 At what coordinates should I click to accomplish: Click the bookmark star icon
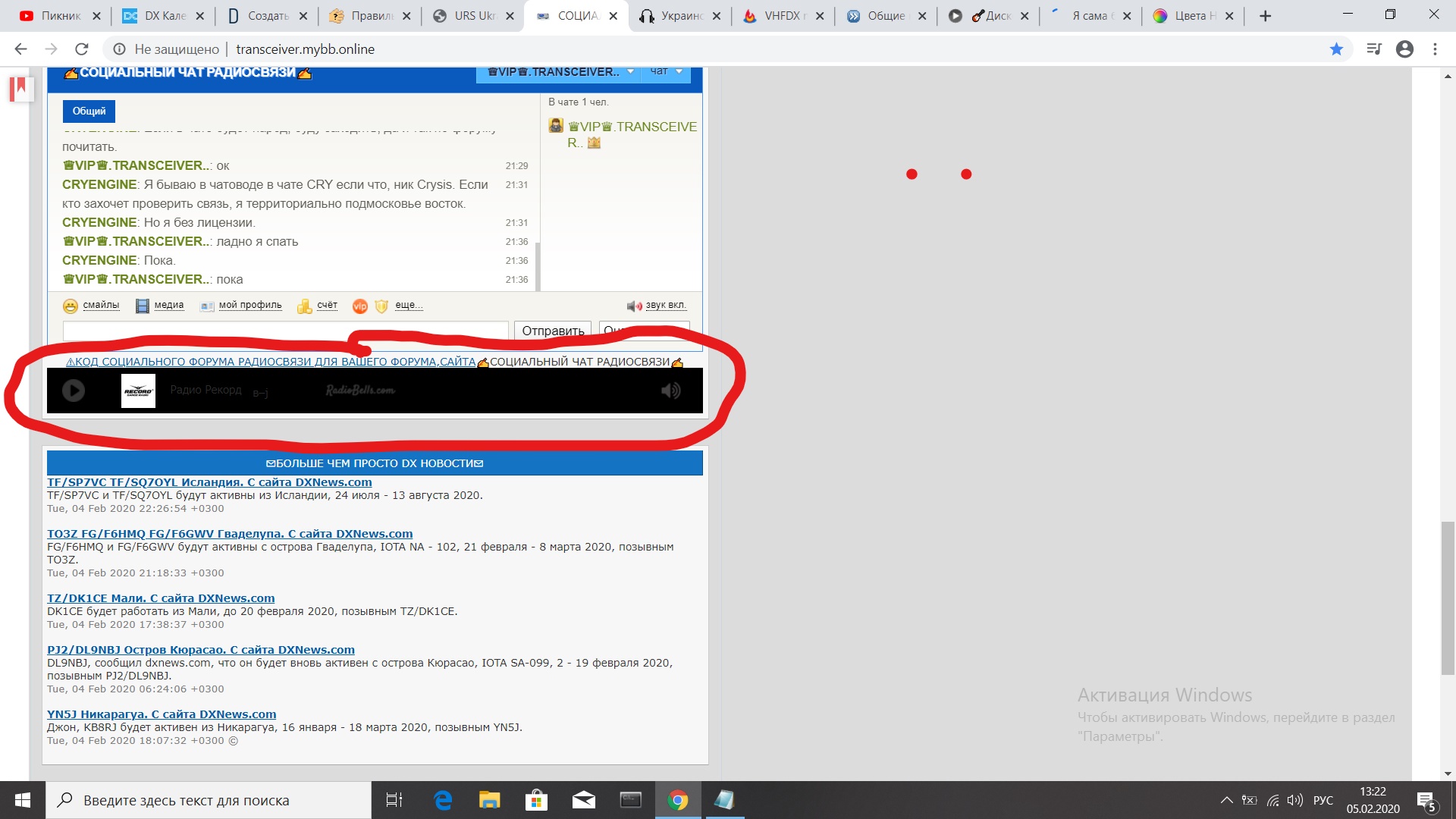coord(1336,49)
